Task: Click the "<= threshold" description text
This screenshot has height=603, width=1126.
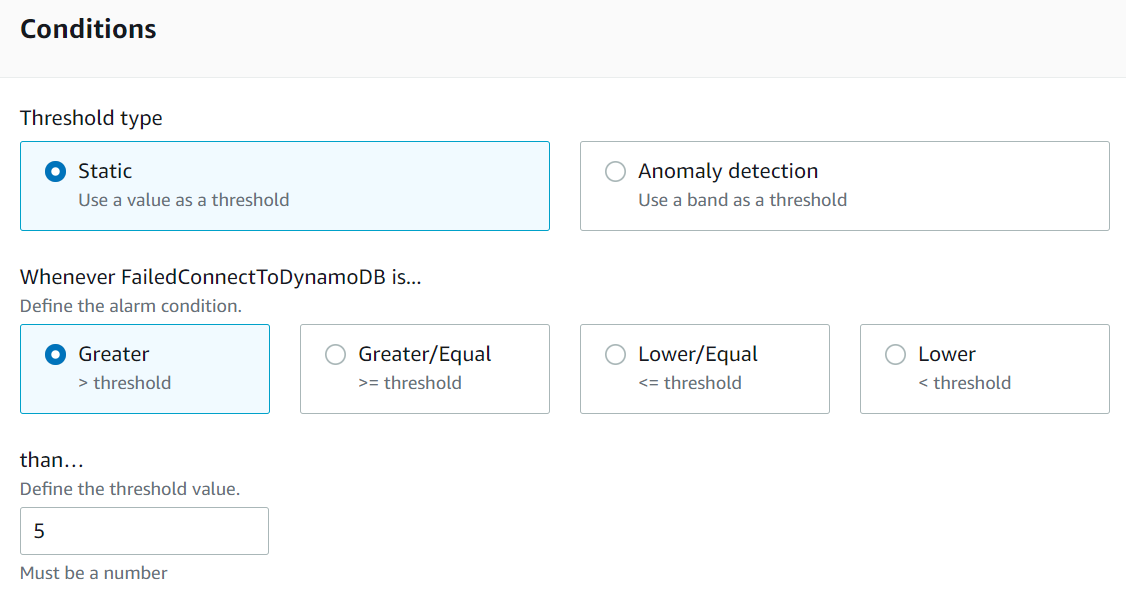Action: (690, 383)
